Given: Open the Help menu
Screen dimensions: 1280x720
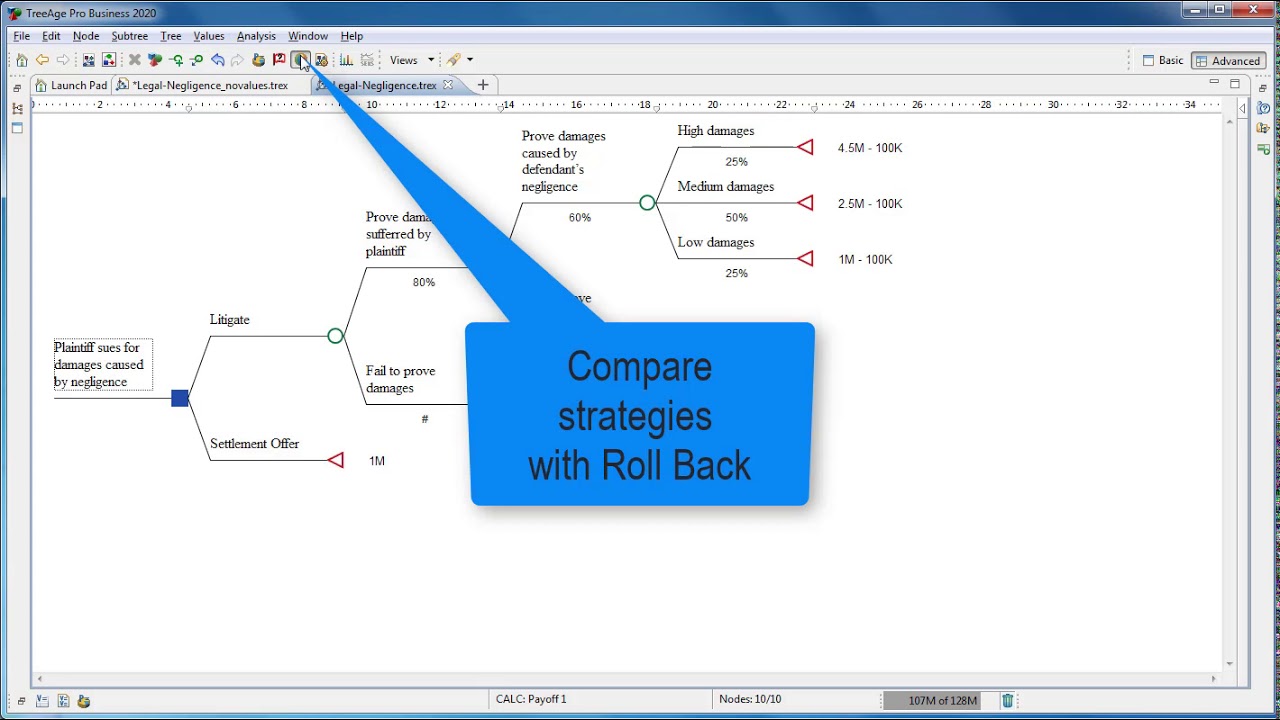Looking at the screenshot, I should (x=352, y=36).
